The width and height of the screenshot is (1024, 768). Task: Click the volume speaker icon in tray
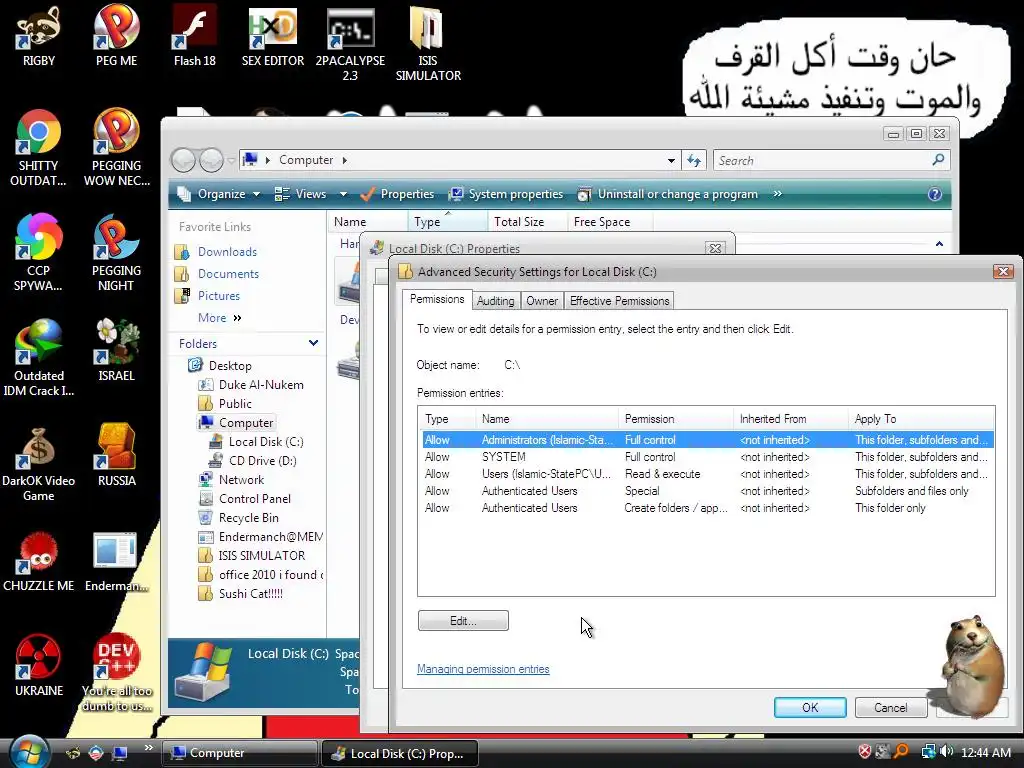tap(947, 752)
